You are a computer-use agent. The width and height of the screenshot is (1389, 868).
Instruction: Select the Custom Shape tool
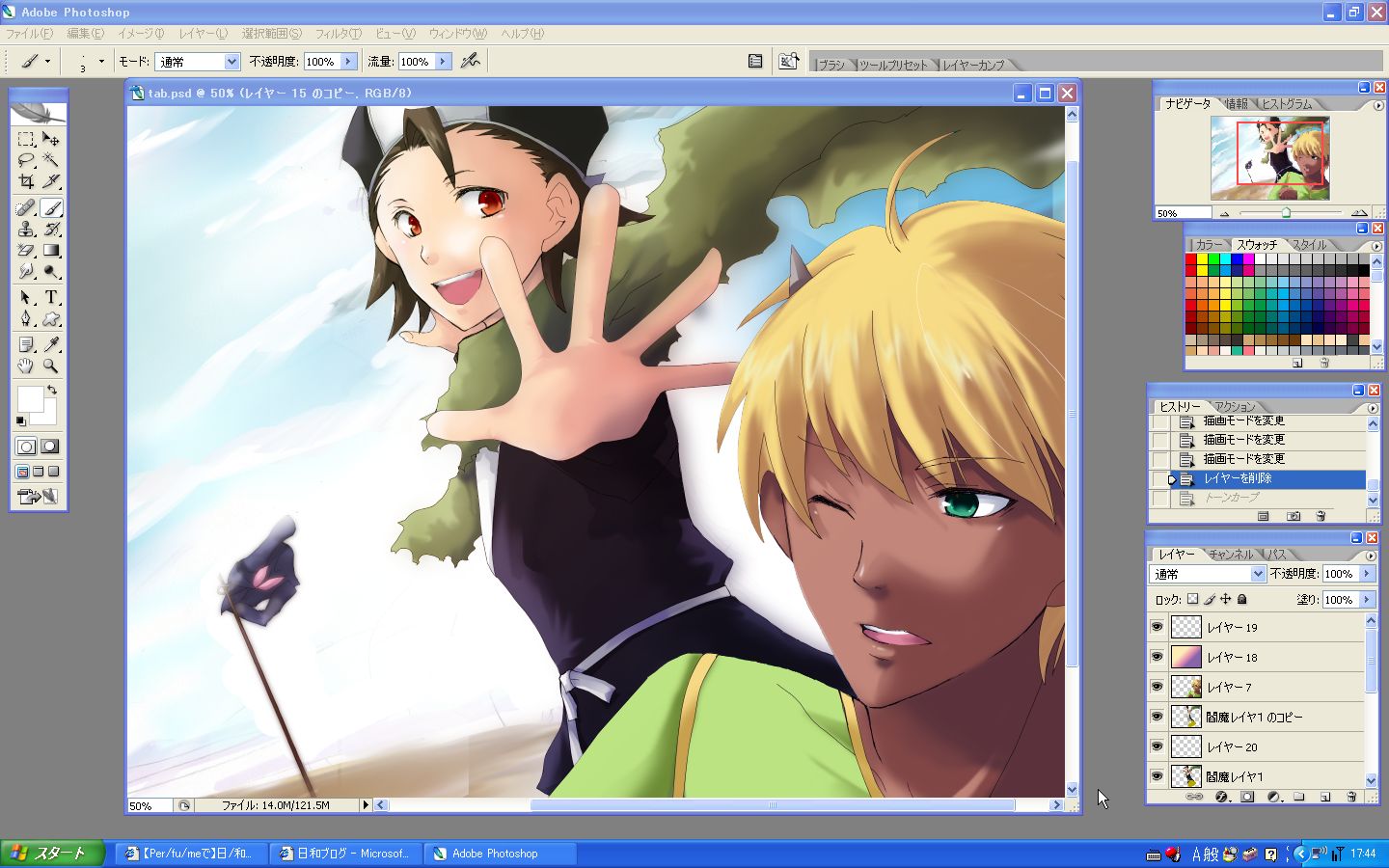[x=51, y=318]
